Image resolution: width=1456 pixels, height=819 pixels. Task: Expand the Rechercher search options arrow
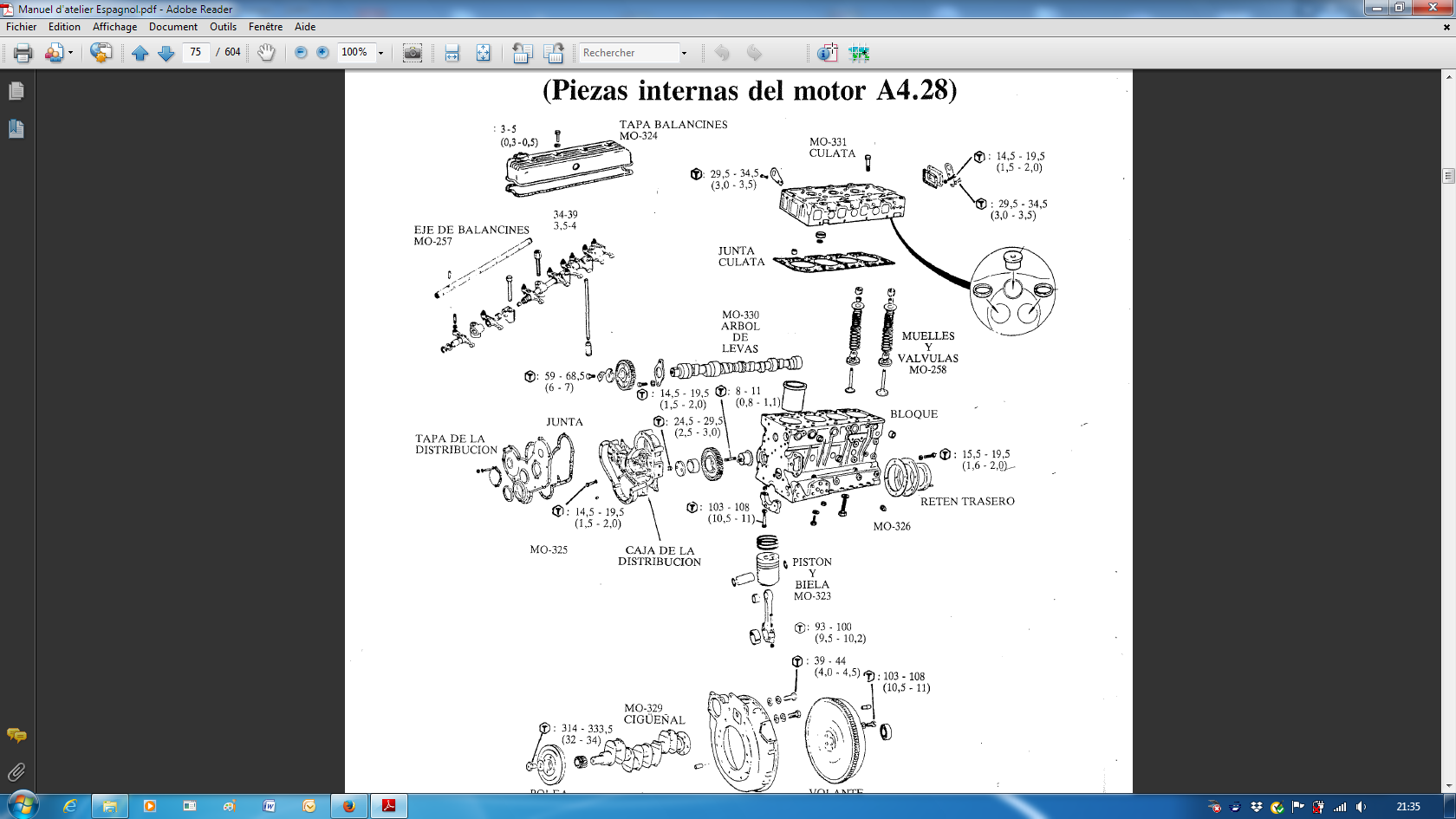click(x=684, y=53)
